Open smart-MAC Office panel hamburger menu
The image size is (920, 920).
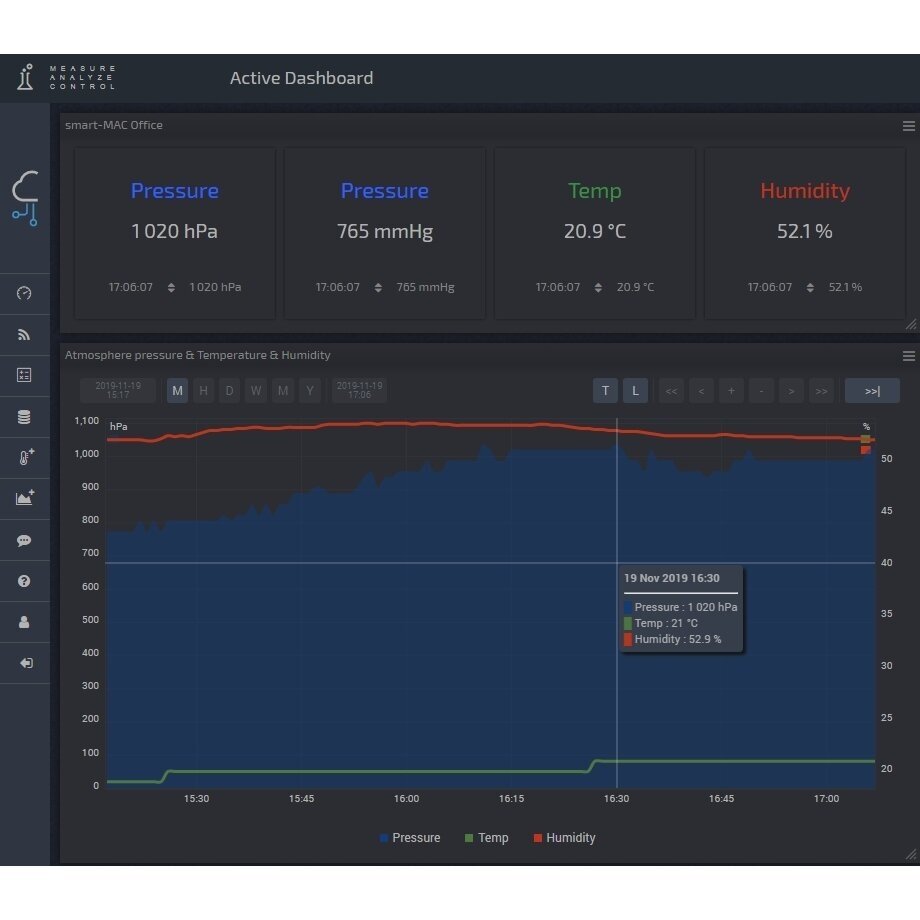tap(908, 126)
